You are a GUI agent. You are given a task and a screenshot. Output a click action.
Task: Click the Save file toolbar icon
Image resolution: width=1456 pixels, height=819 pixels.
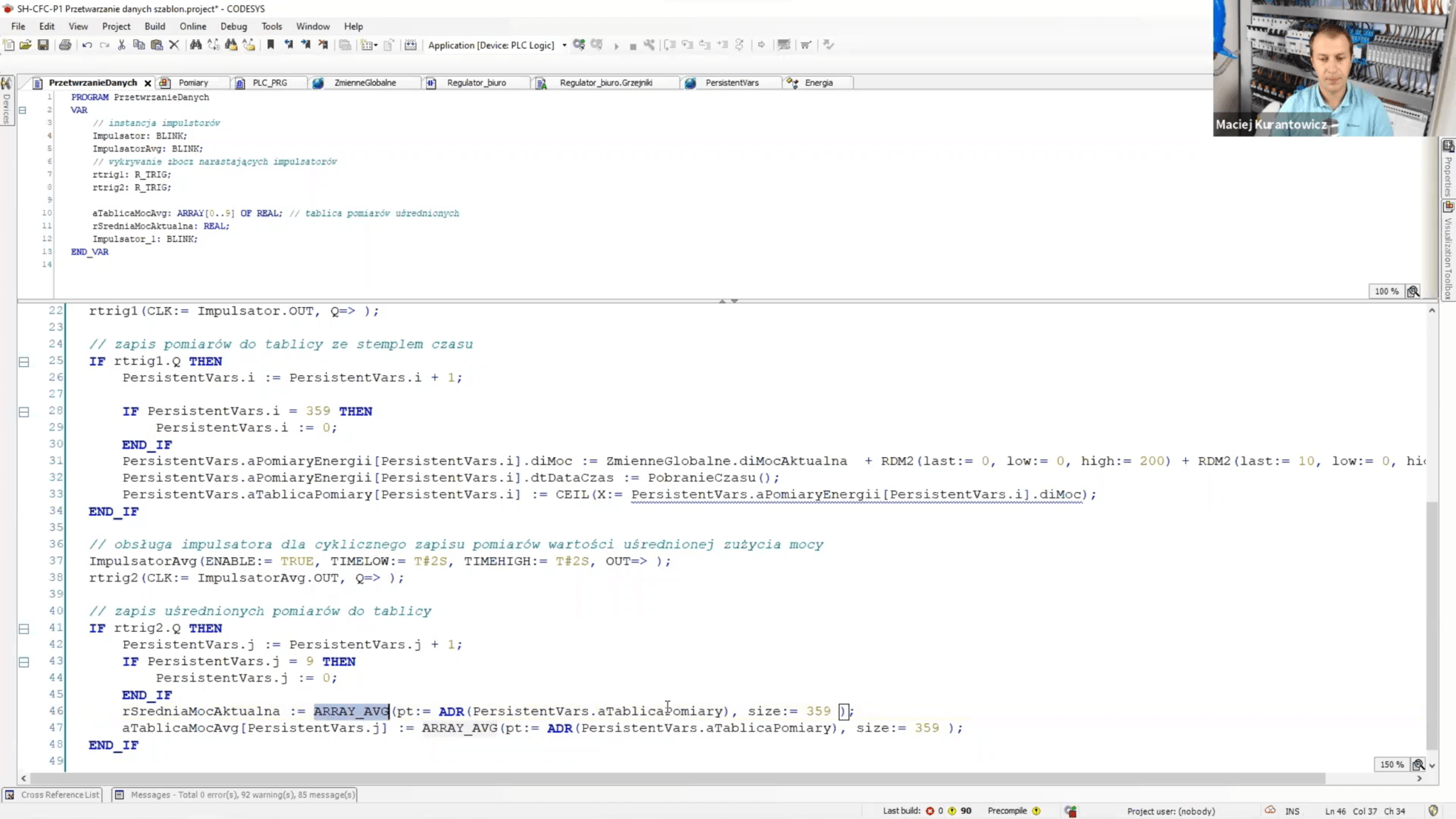click(x=43, y=45)
